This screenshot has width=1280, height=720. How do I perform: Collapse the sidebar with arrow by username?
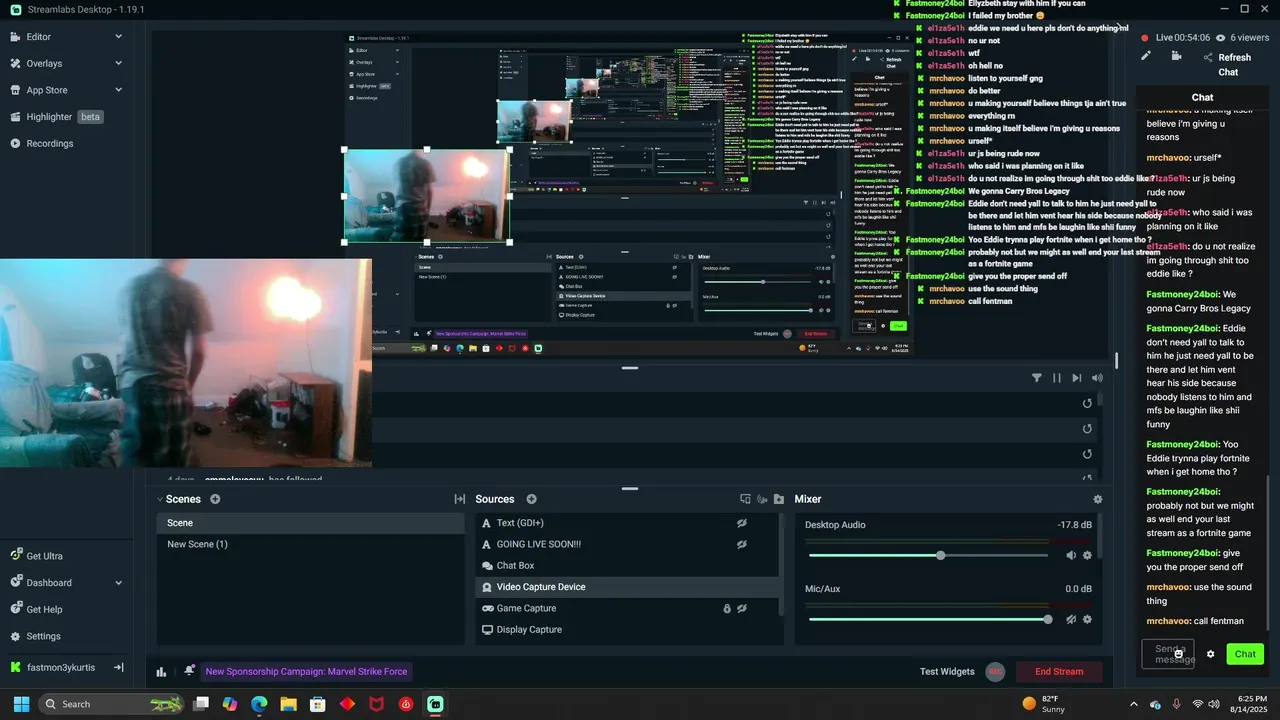(x=118, y=667)
